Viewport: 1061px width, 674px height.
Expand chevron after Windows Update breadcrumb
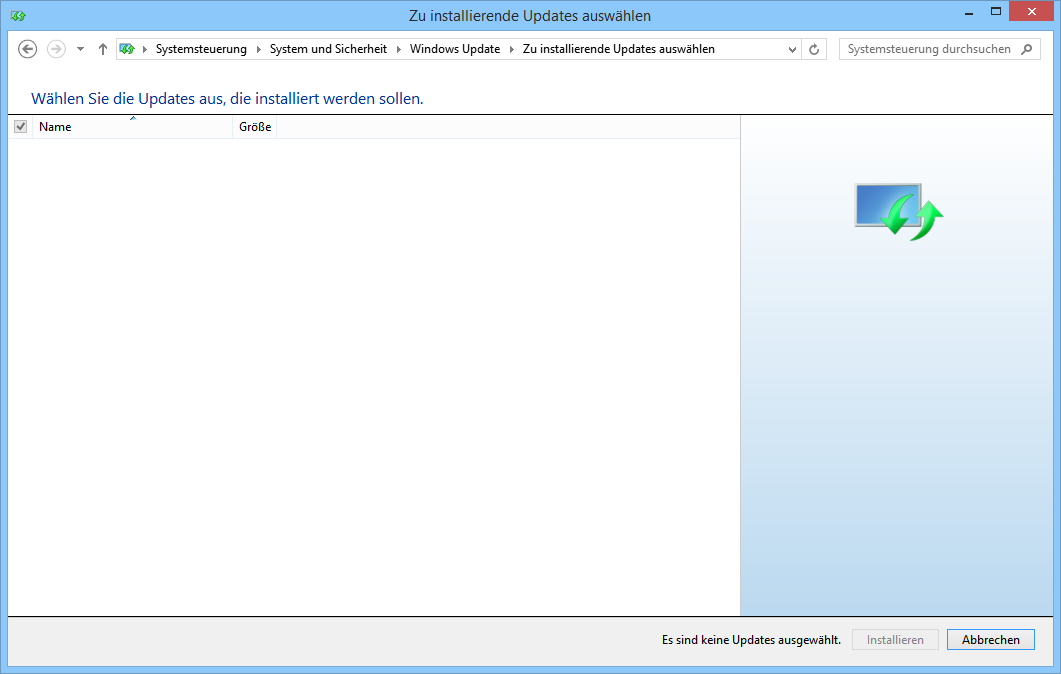tap(512, 49)
